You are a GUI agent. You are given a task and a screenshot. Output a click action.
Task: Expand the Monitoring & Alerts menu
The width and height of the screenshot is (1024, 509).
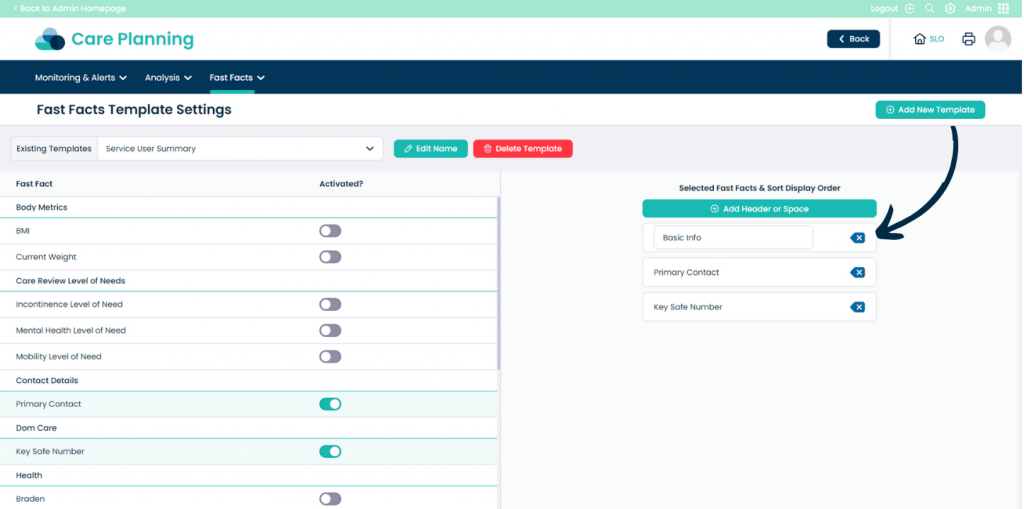[81, 78]
